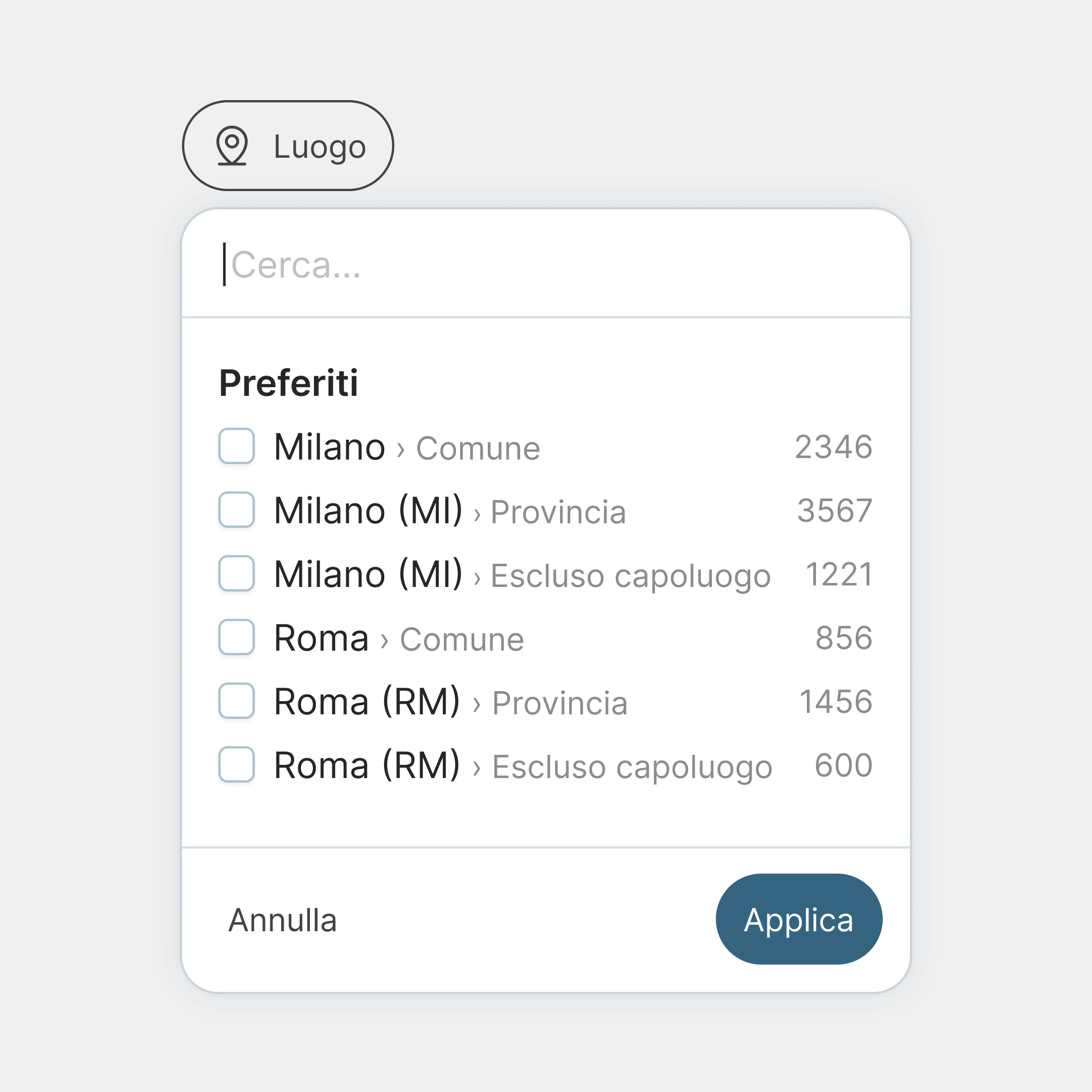1092x1092 pixels.
Task: Open the Luogo filter chip
Action: 288,146
